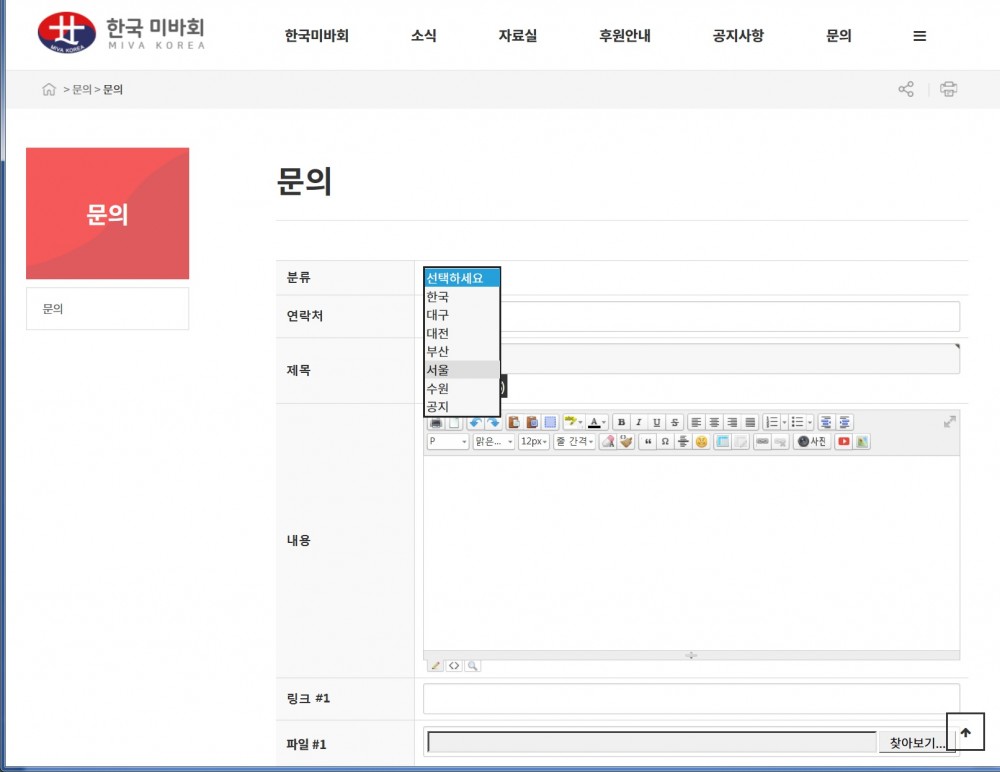
Task: Open the 줄 간격 line spacing dropdown
Action: tap(574, 441)
